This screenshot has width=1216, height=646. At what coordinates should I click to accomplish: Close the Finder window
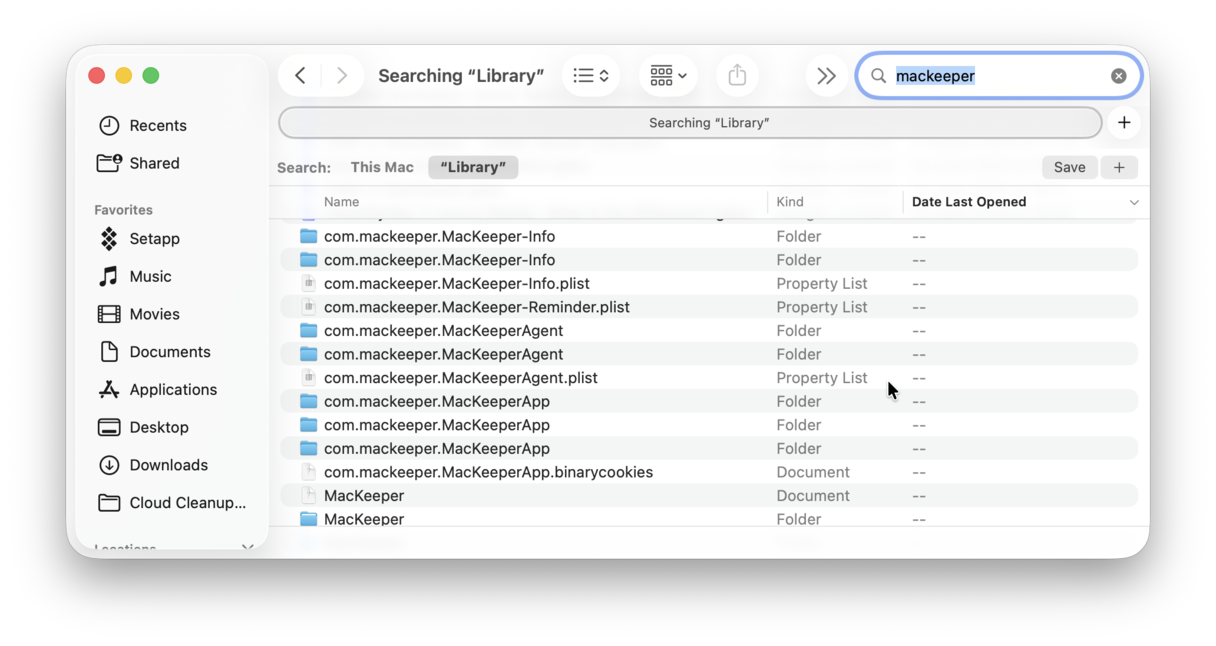(97, 76)
